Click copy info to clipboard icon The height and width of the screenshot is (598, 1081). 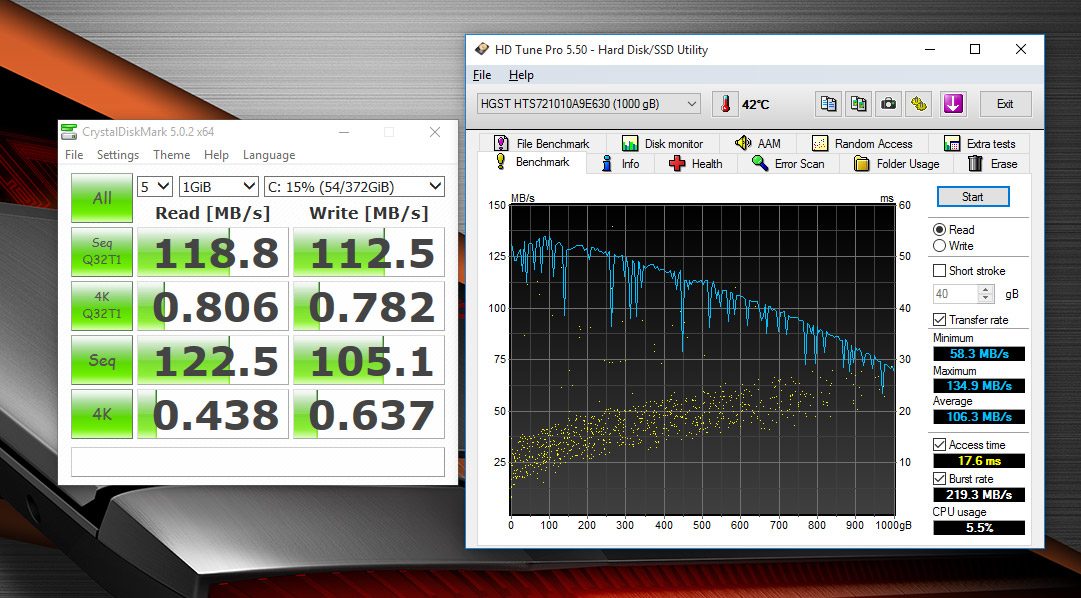[828, 104]
